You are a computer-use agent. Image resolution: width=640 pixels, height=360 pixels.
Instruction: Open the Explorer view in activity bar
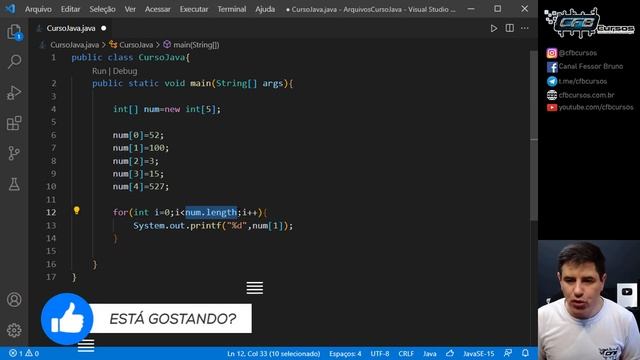click(14, 32)
